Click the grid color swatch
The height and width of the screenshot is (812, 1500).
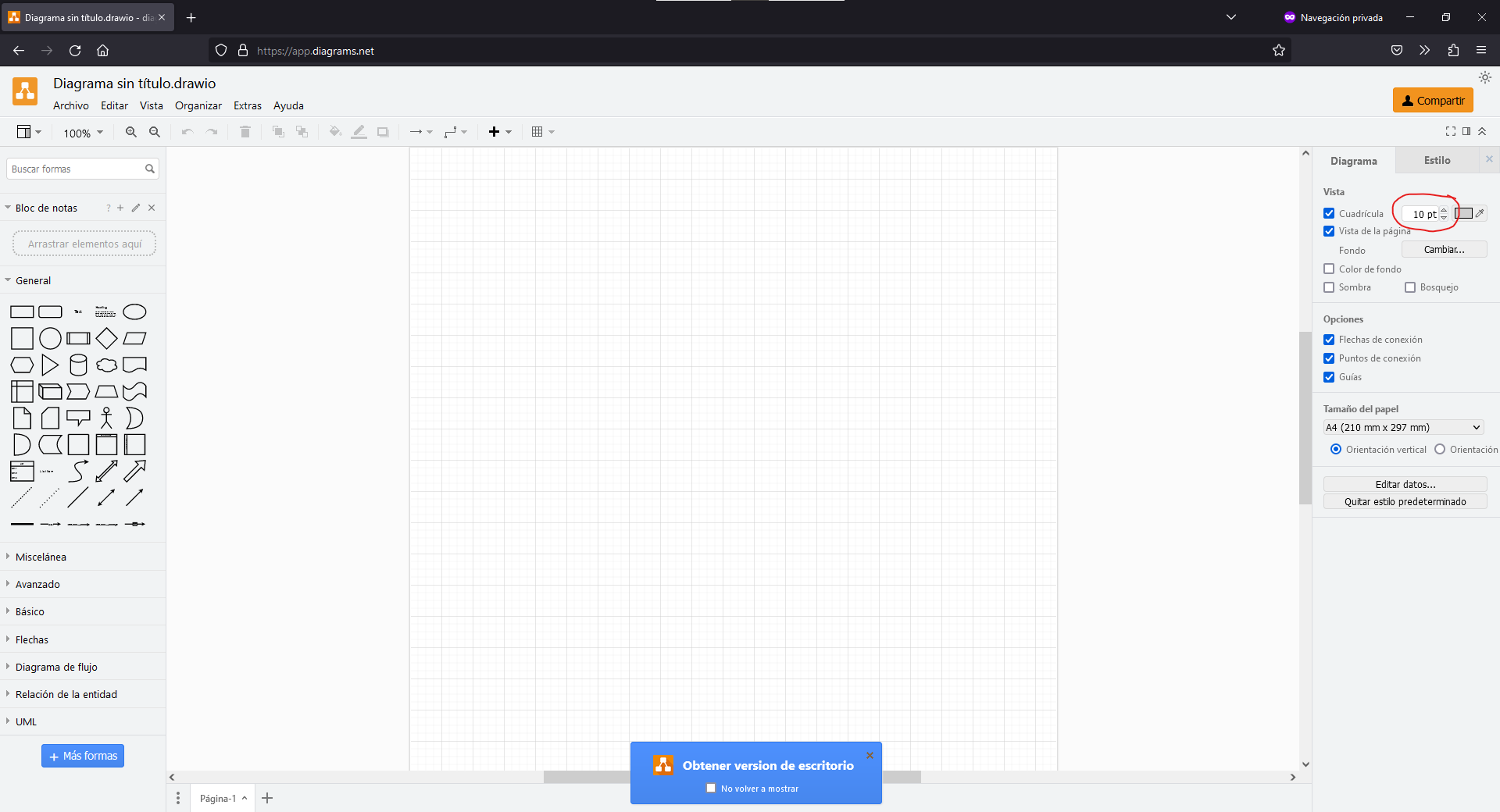[1464, 213]
